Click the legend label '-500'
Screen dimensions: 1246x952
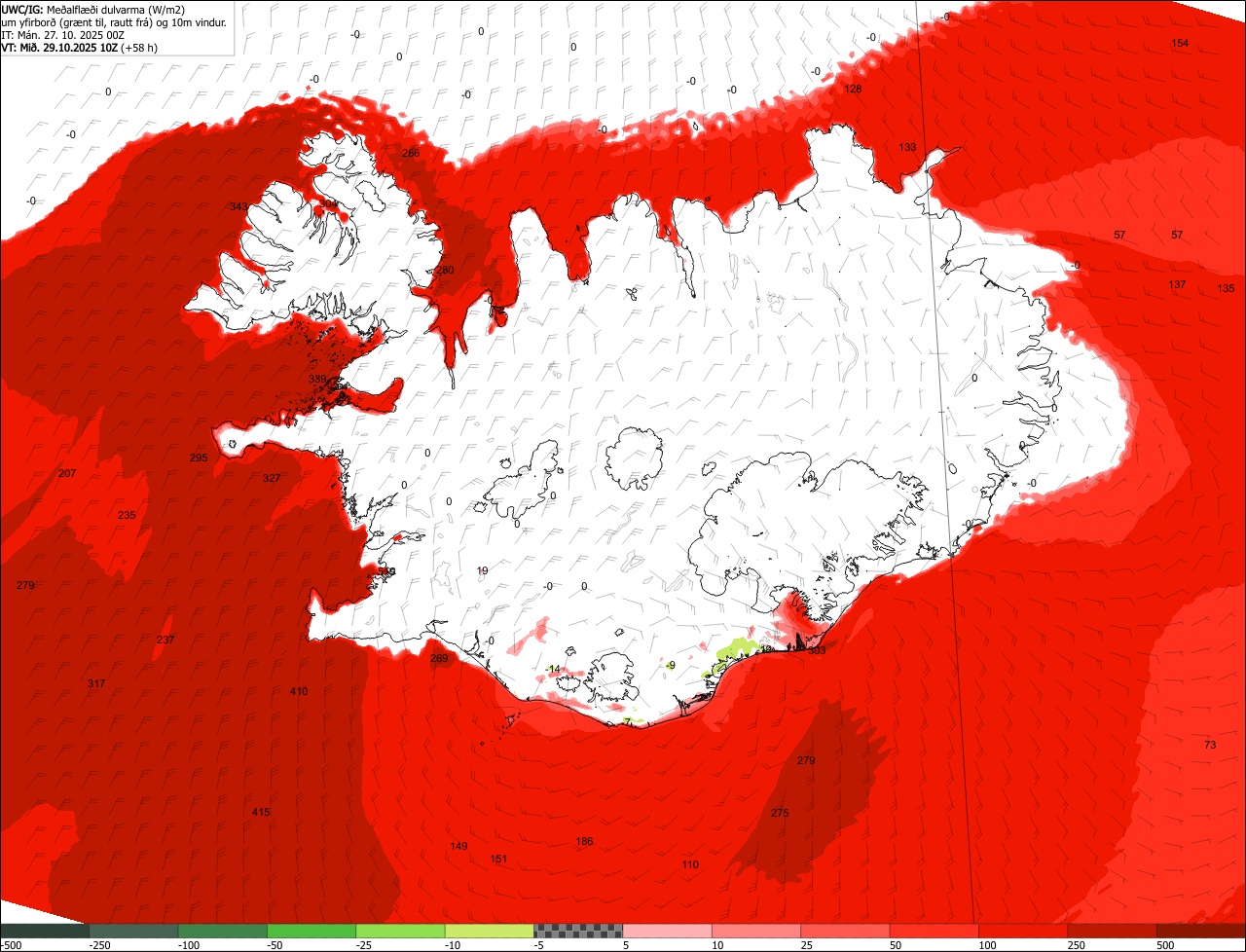click(11, 945)
